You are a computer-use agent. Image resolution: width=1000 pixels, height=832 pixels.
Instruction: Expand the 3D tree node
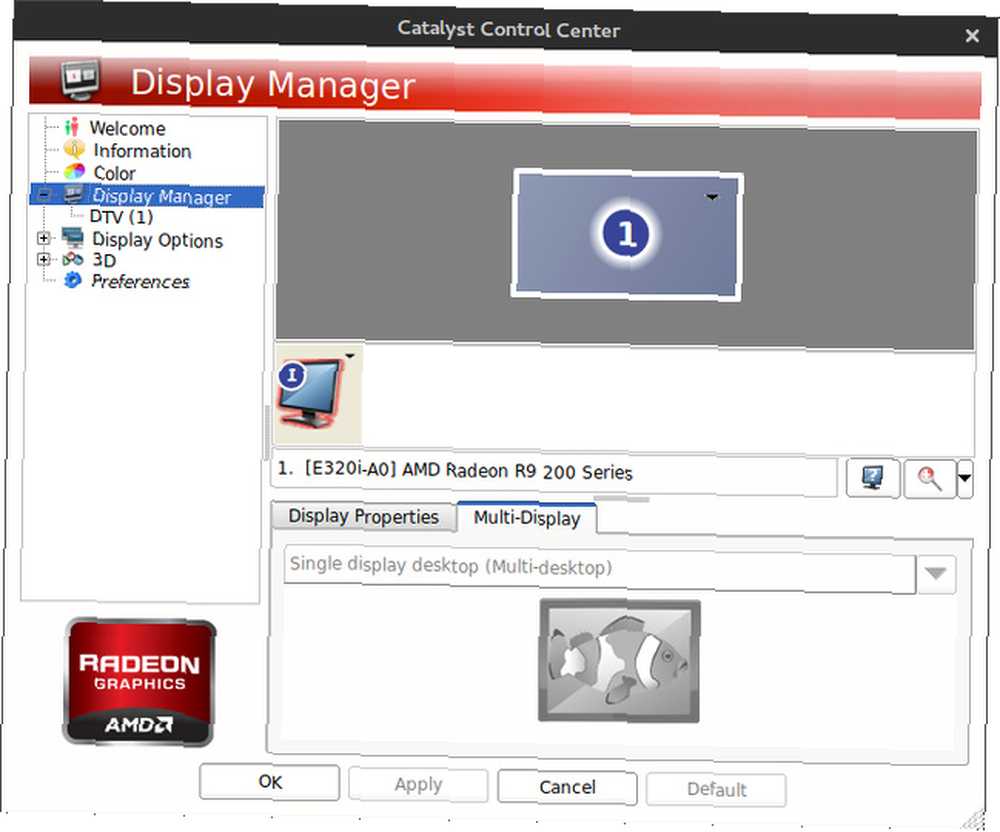[x=44, y=259]
